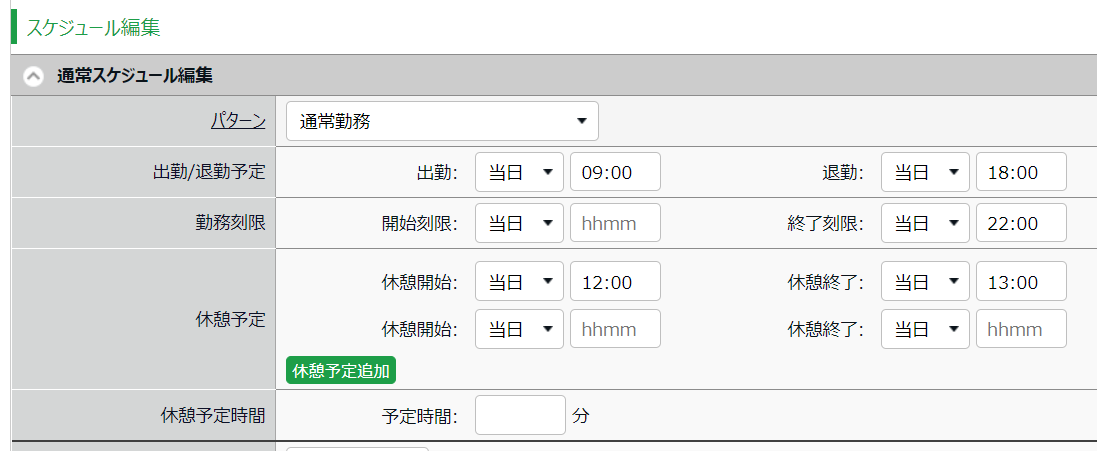Viewport: 1097px width, 451px height.
Task: Click the green 休憩予定追加 button
Action: pyautogui.click(x=341, y=371)
